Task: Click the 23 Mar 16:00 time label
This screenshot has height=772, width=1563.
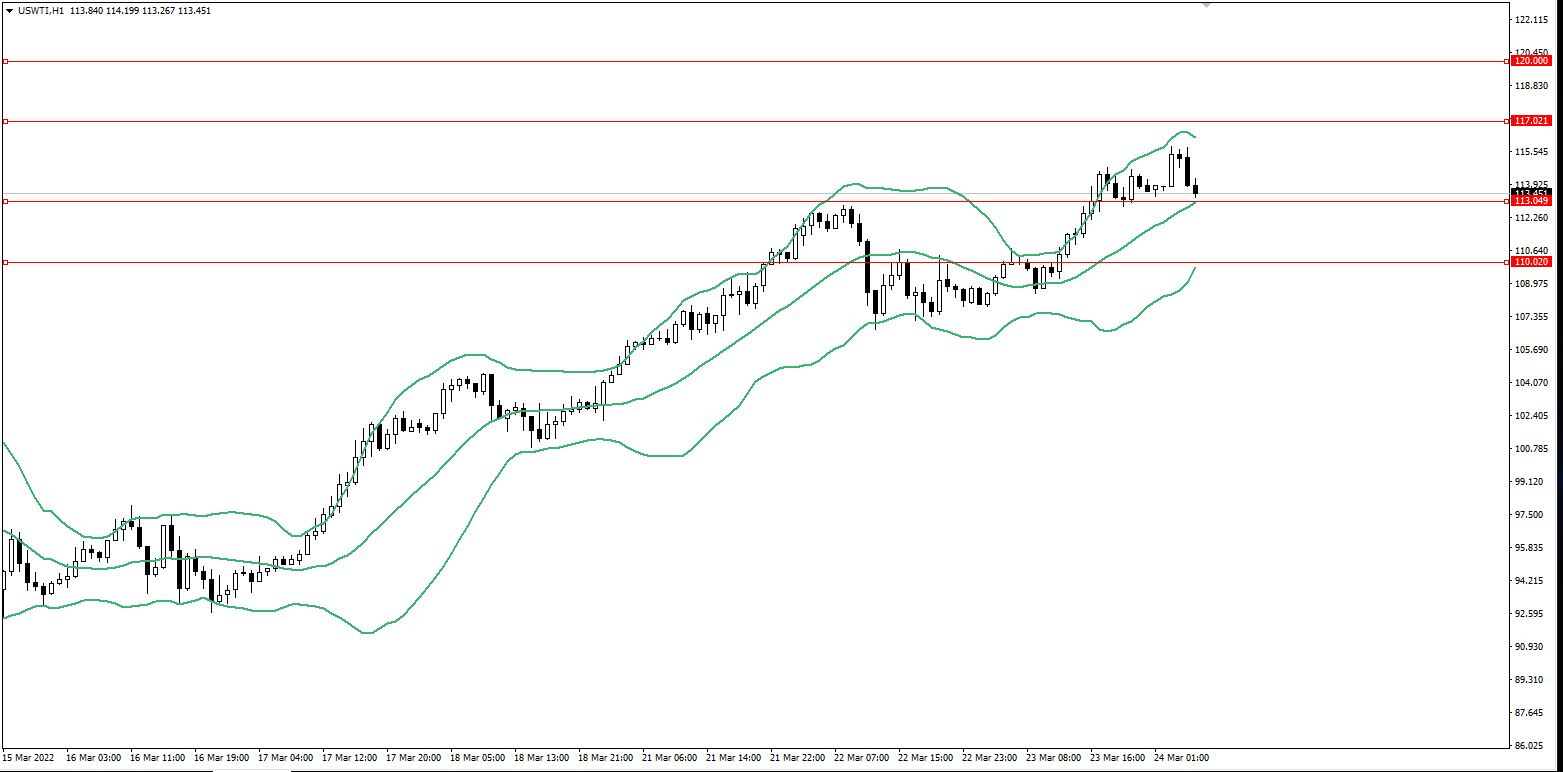Action: [x=1117, y=758]
